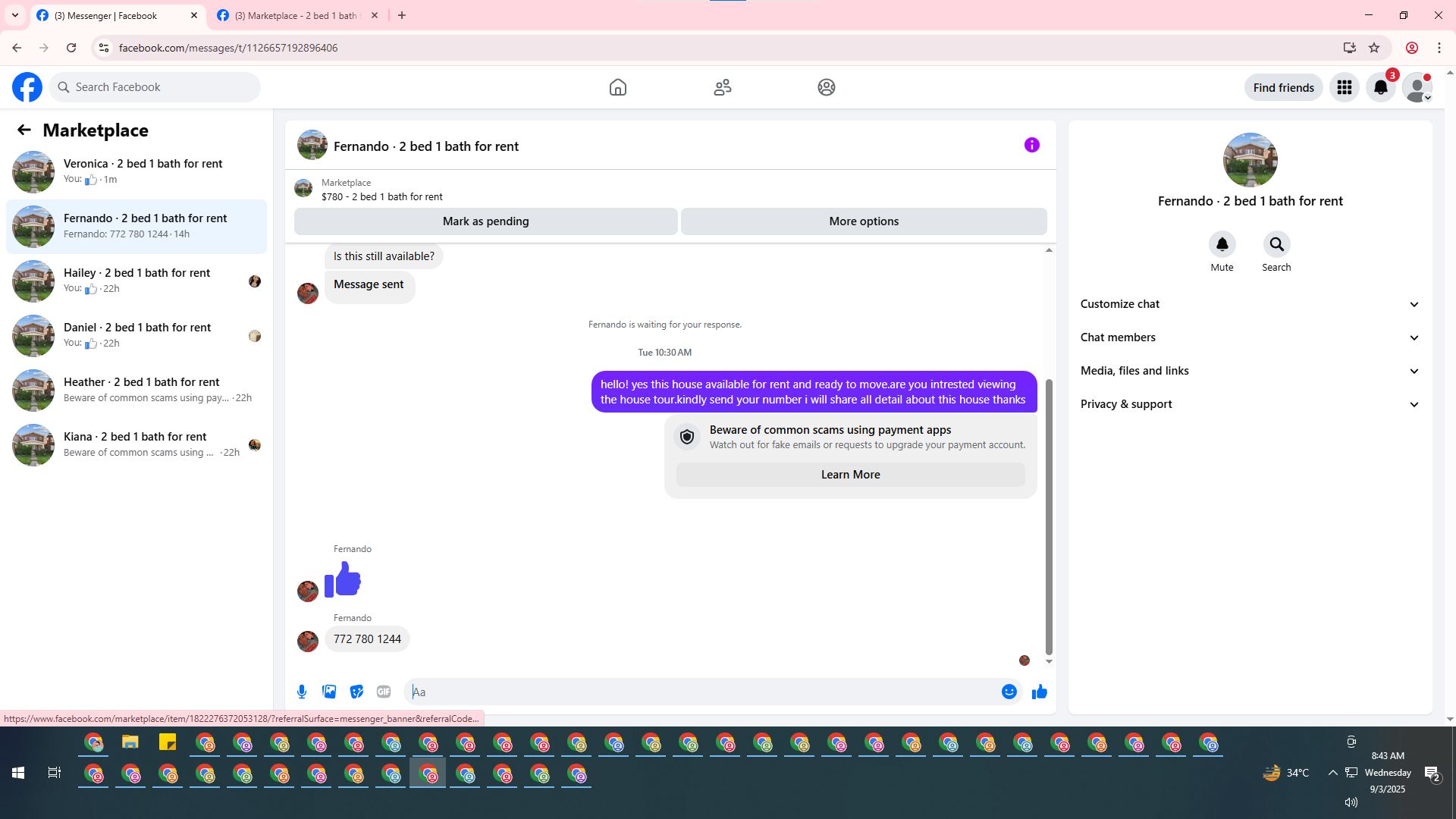This screenshot has width=1456, height=819.
Task: Attach a photo file to the message
Action: click(329, 692)
